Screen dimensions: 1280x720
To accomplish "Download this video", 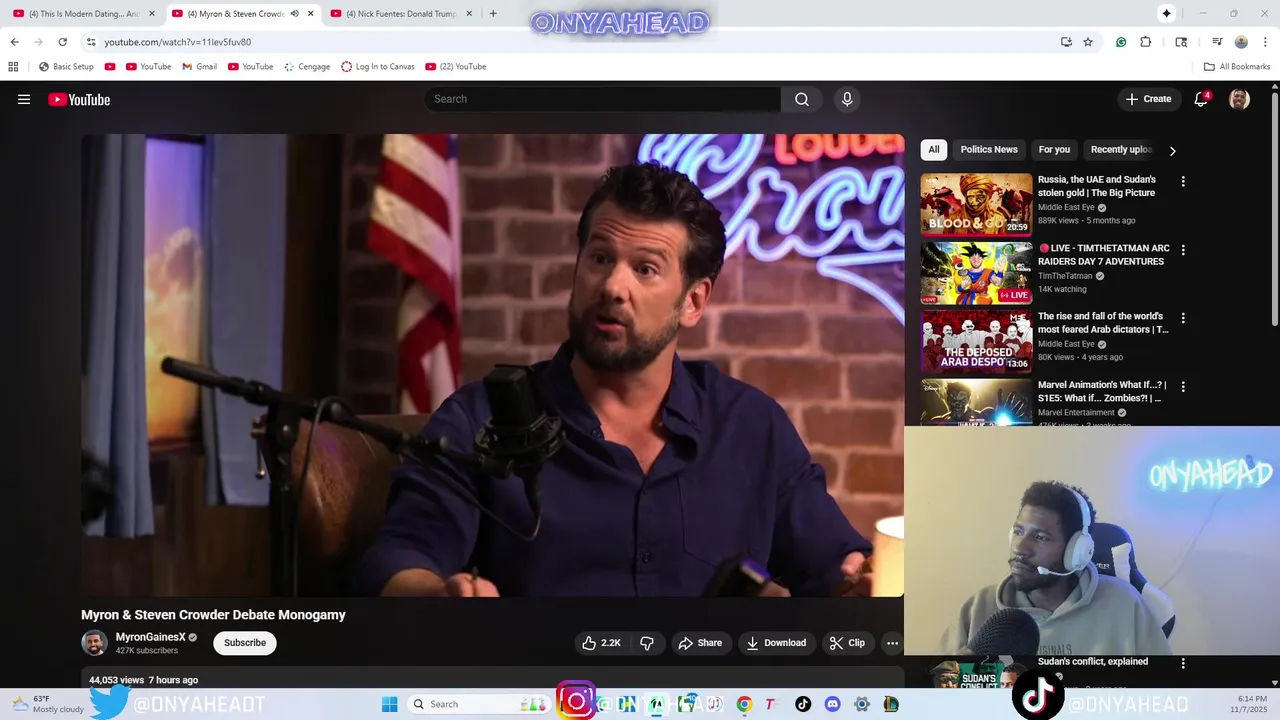I will point(776,643).
